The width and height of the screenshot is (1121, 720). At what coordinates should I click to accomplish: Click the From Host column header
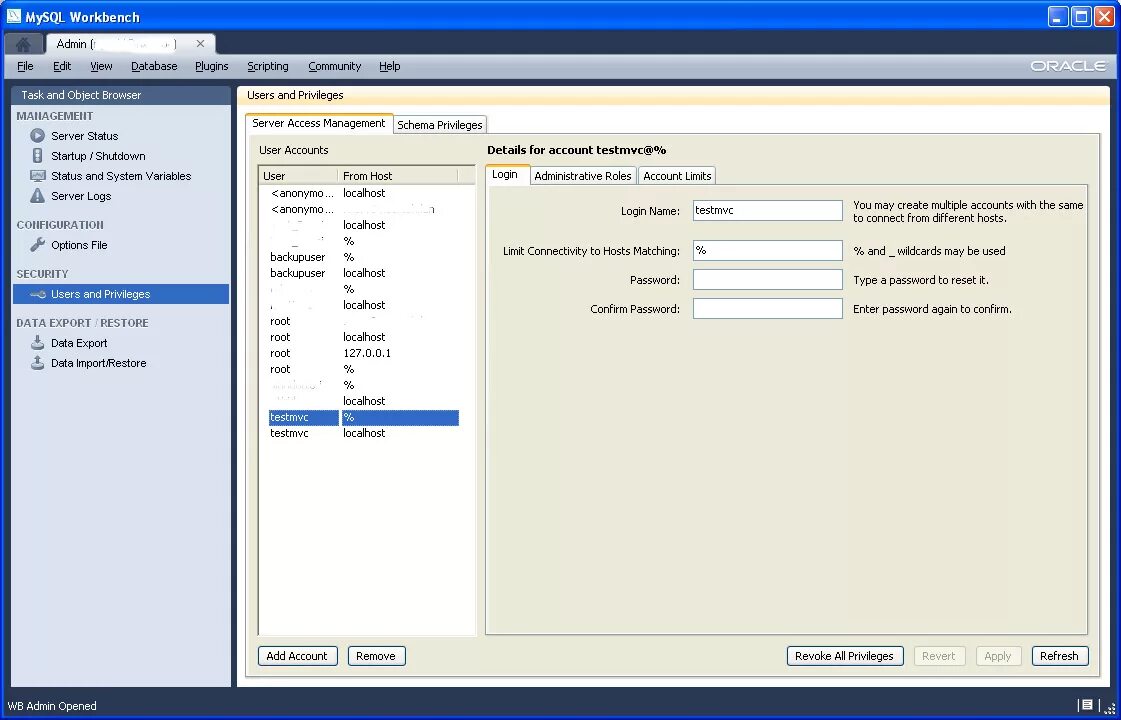coord(397,175)
